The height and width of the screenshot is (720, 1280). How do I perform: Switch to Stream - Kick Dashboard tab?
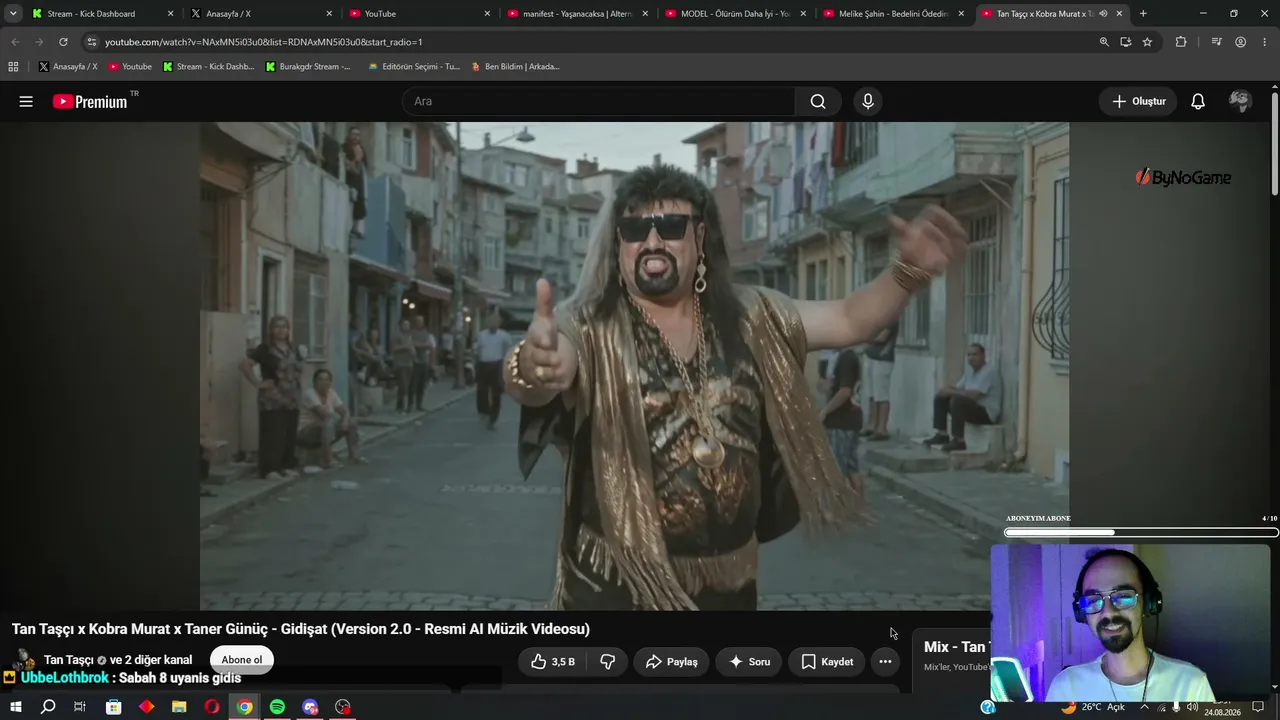103,14
